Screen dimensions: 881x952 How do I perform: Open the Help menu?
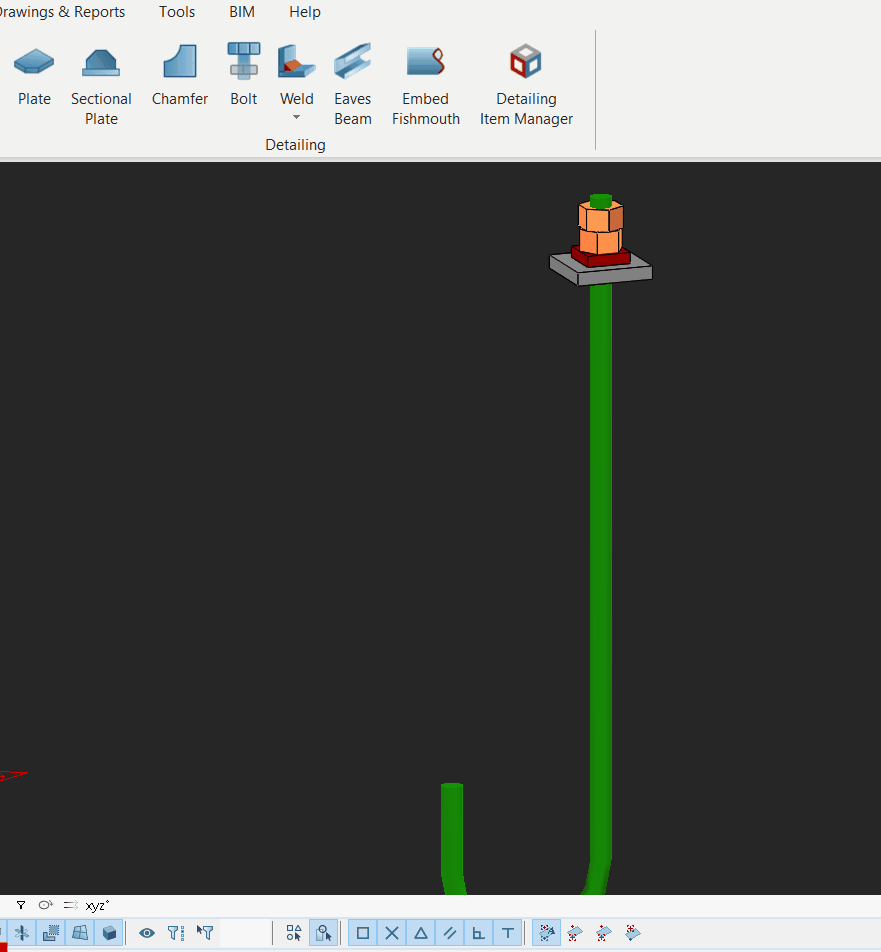coord(305,12)
